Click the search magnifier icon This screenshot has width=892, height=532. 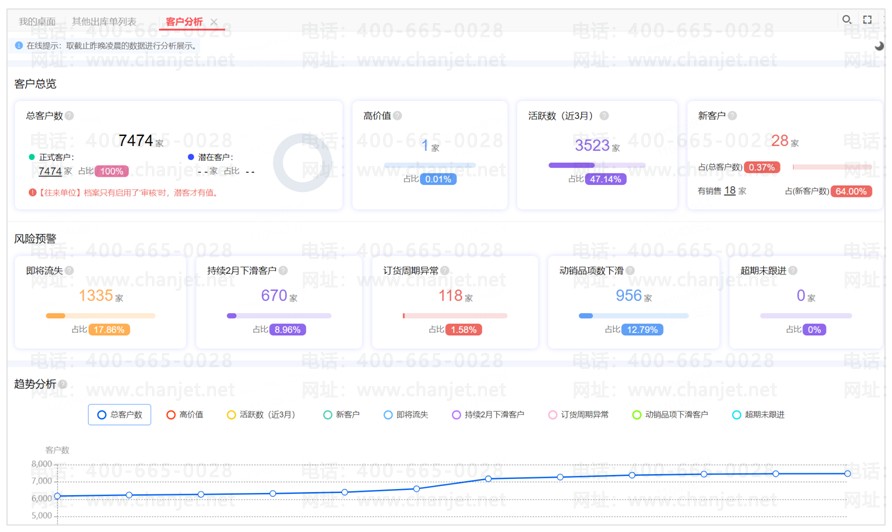point(846,20)
